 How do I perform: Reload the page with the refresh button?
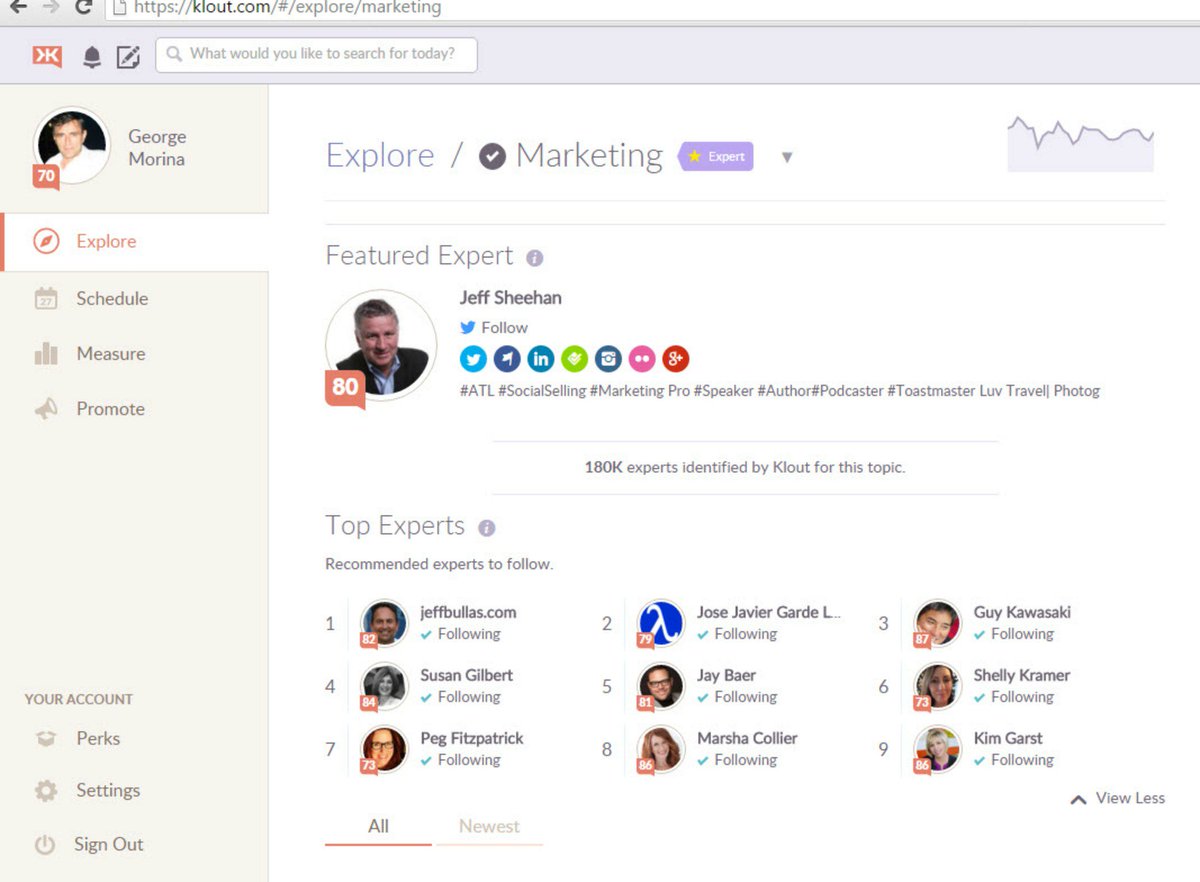(83, 7)
